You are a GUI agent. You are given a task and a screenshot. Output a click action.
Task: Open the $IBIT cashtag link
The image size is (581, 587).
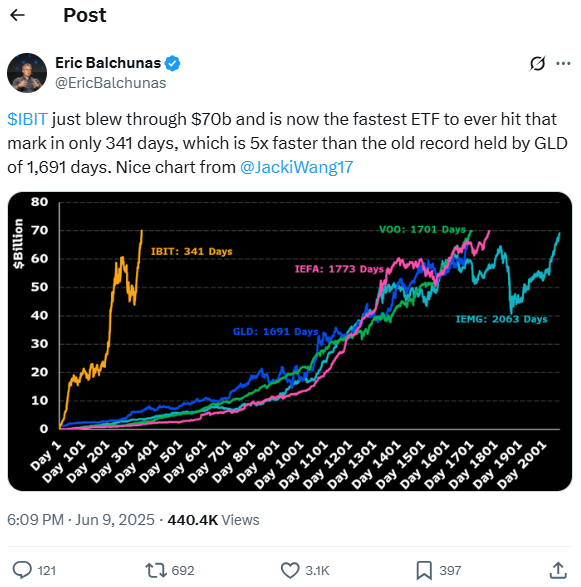27,119
